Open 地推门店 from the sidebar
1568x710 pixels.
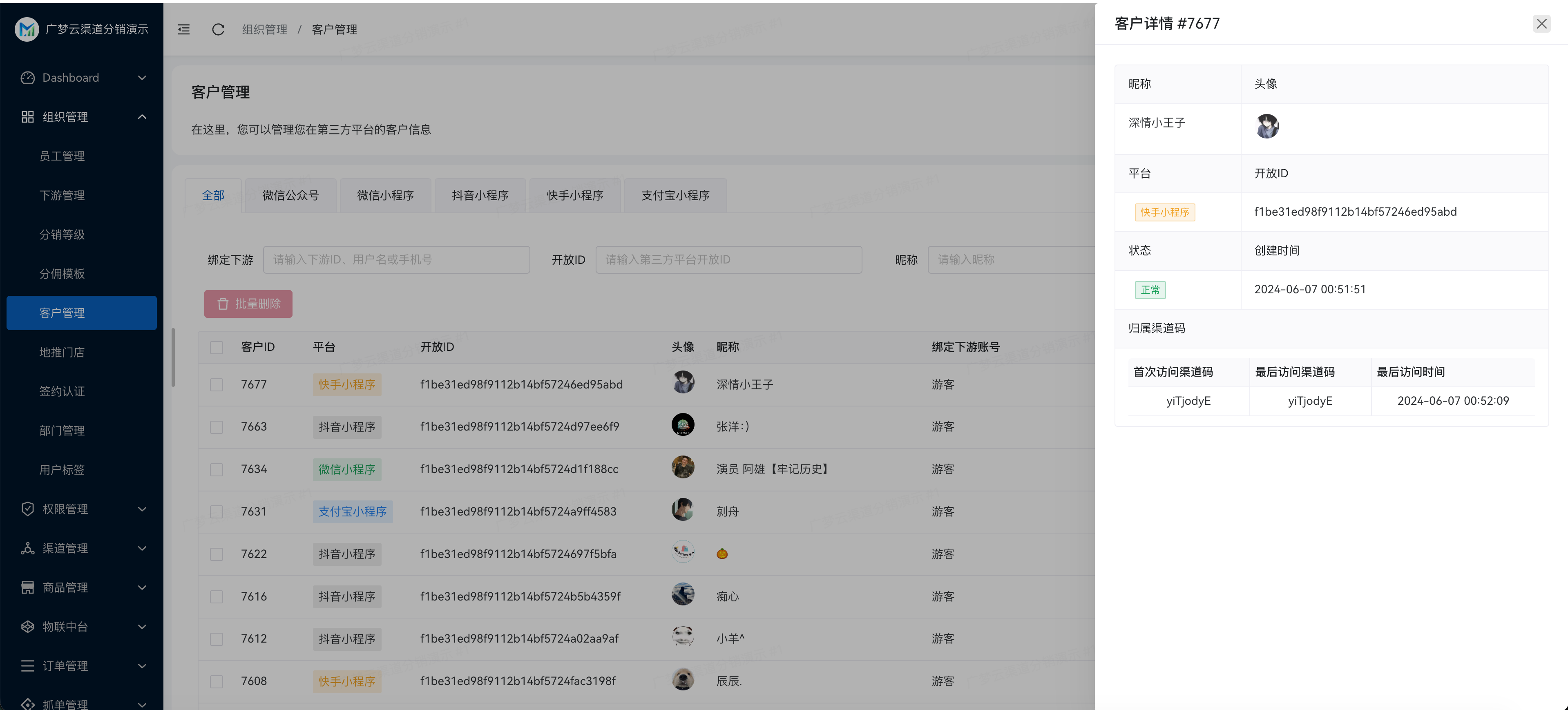(61, 352)
